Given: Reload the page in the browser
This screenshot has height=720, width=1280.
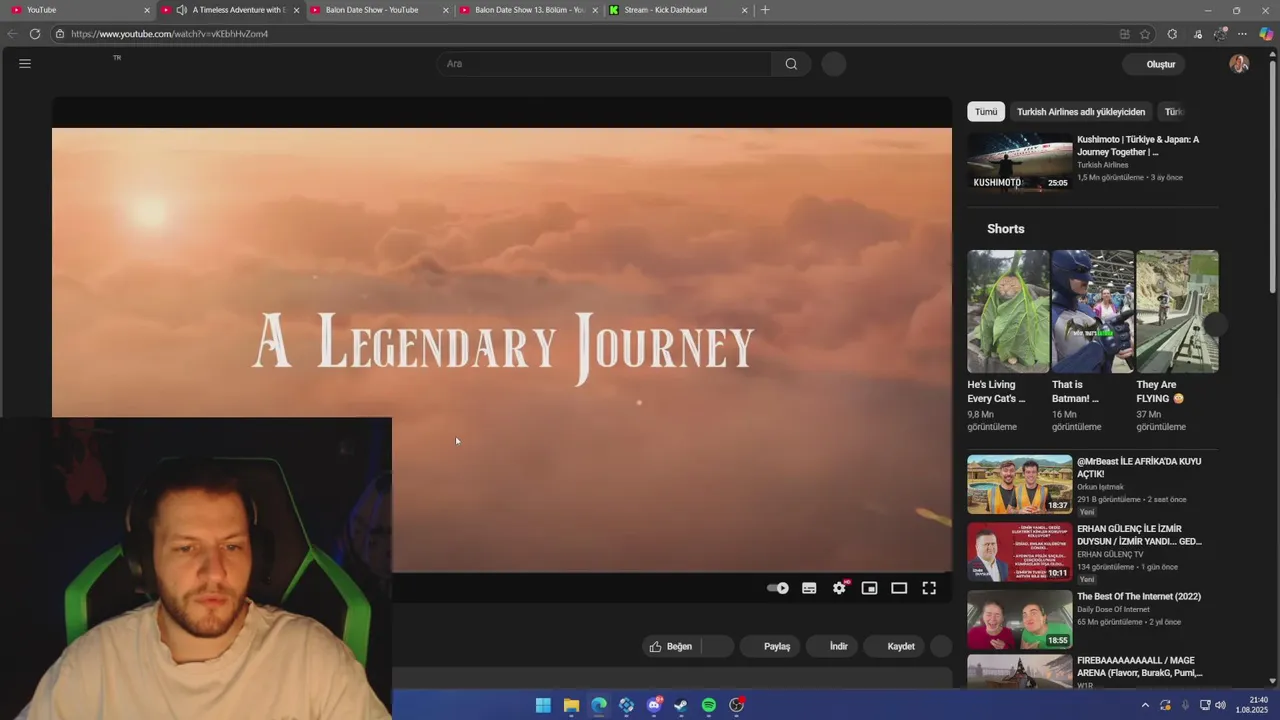Looking at the screenshot, I should [x=35, y=34].
